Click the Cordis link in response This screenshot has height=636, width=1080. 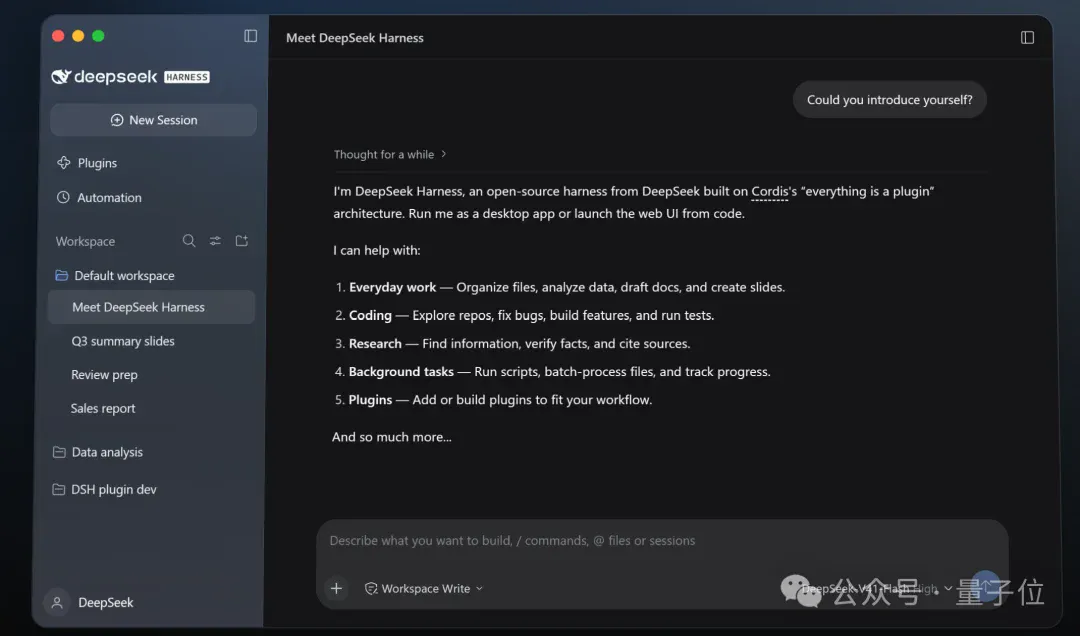(769, 192)
